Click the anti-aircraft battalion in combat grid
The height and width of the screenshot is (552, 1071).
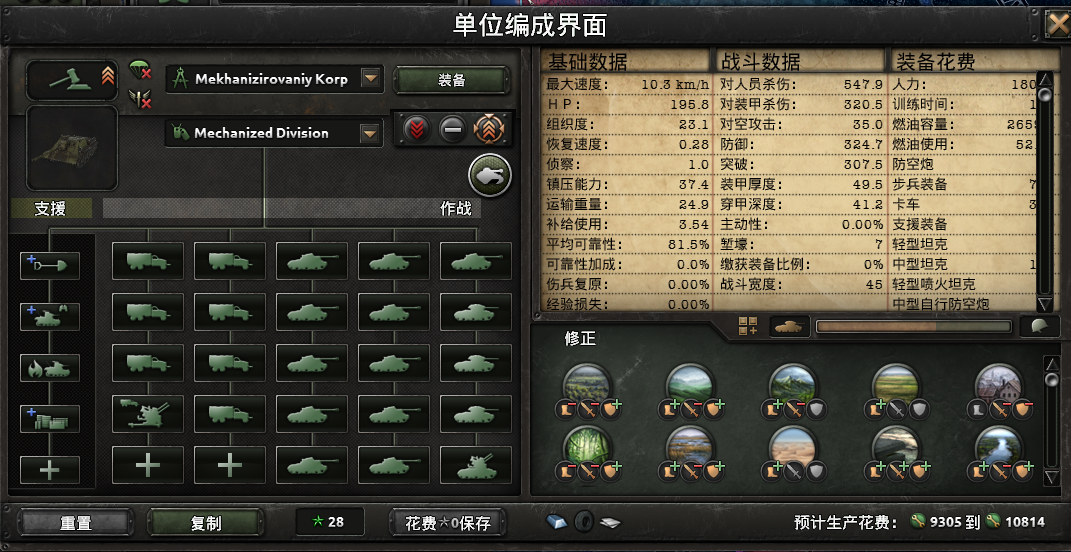(x=148, y=413)
